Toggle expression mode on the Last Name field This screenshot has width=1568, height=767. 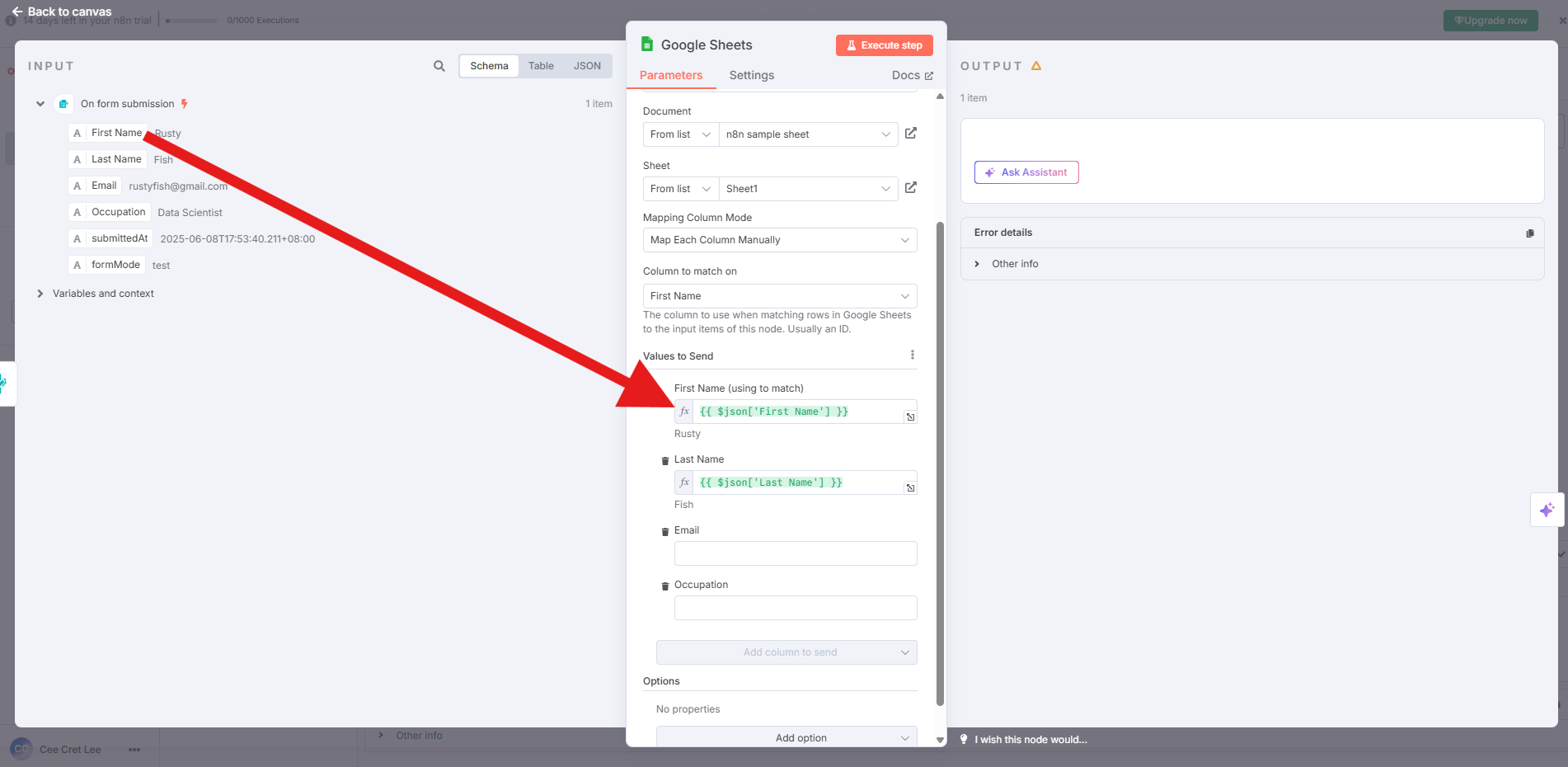pyautogui.click(x=684, y=482)
